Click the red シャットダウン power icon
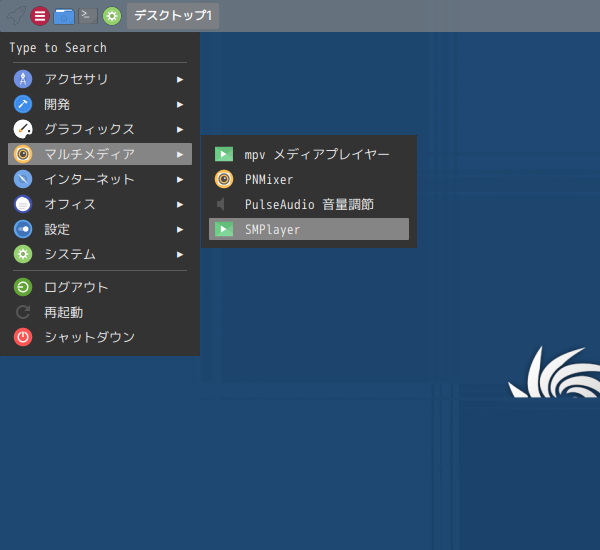The width and height of the screenshot is (600, 550). click(x=23, y=337)
